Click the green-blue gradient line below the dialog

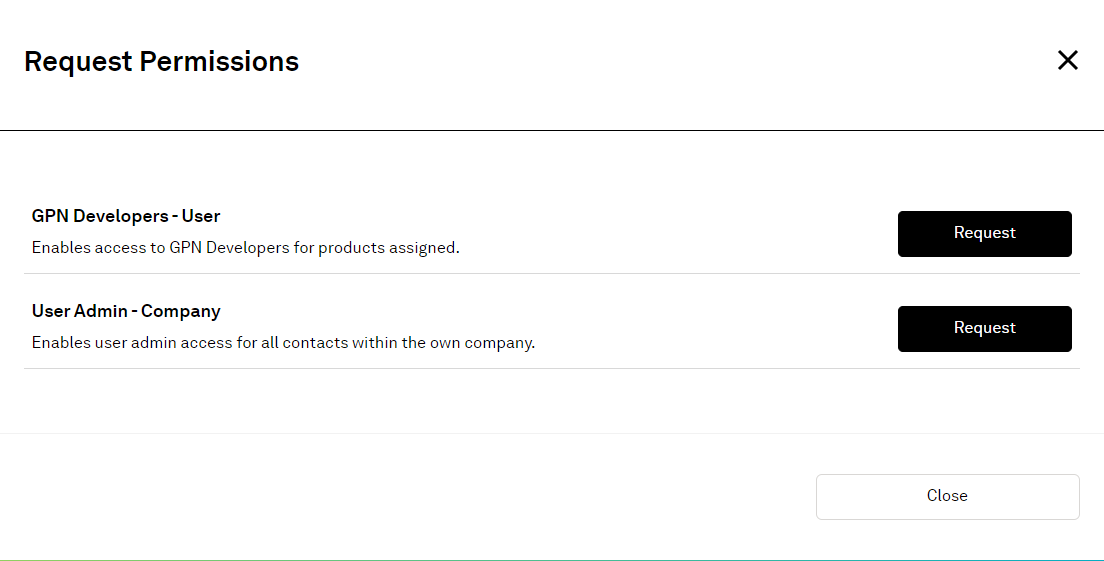[x=552, y=560]
